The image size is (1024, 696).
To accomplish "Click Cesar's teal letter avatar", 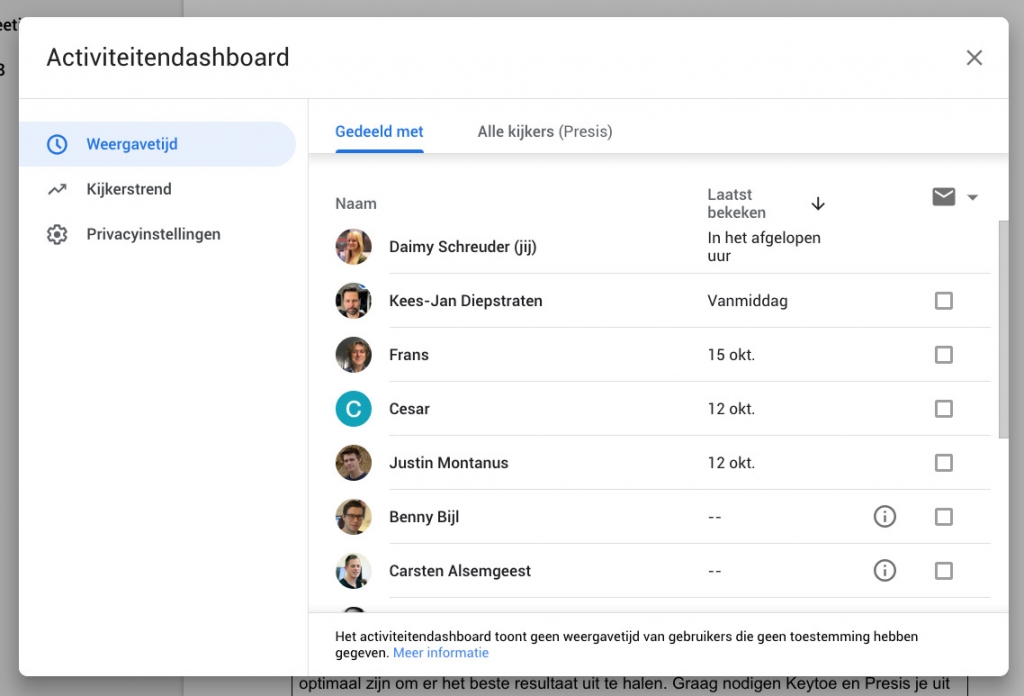I will [353, 409].
